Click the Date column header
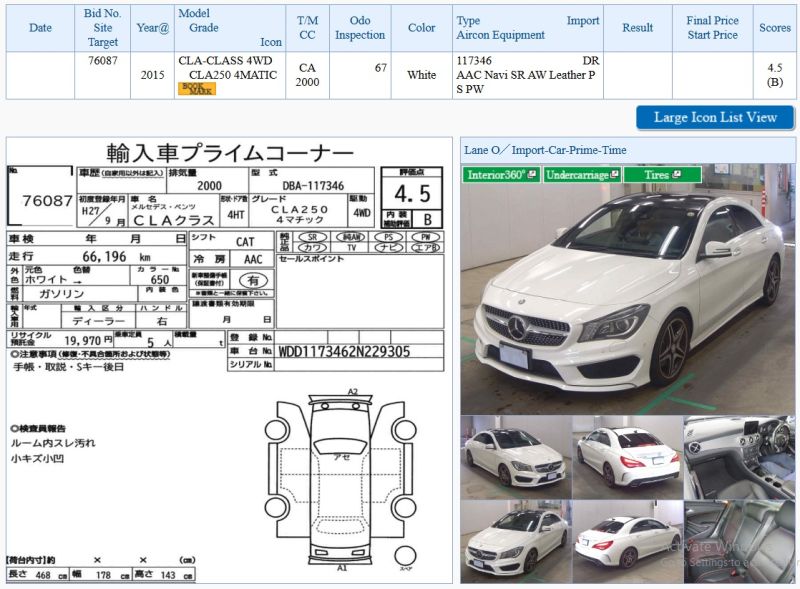This screenshot has width=800, height=589. (x=40, y=28)
